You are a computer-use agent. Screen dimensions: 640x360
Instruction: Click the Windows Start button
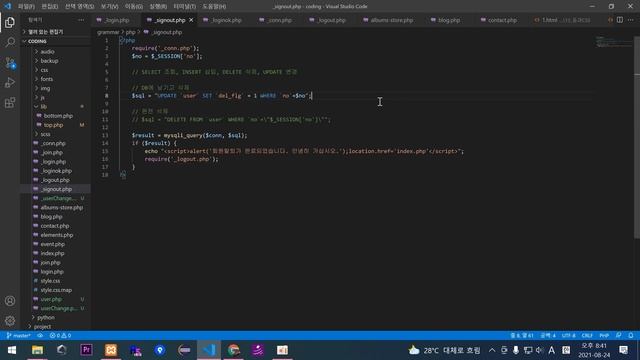[x=12, y=350]
